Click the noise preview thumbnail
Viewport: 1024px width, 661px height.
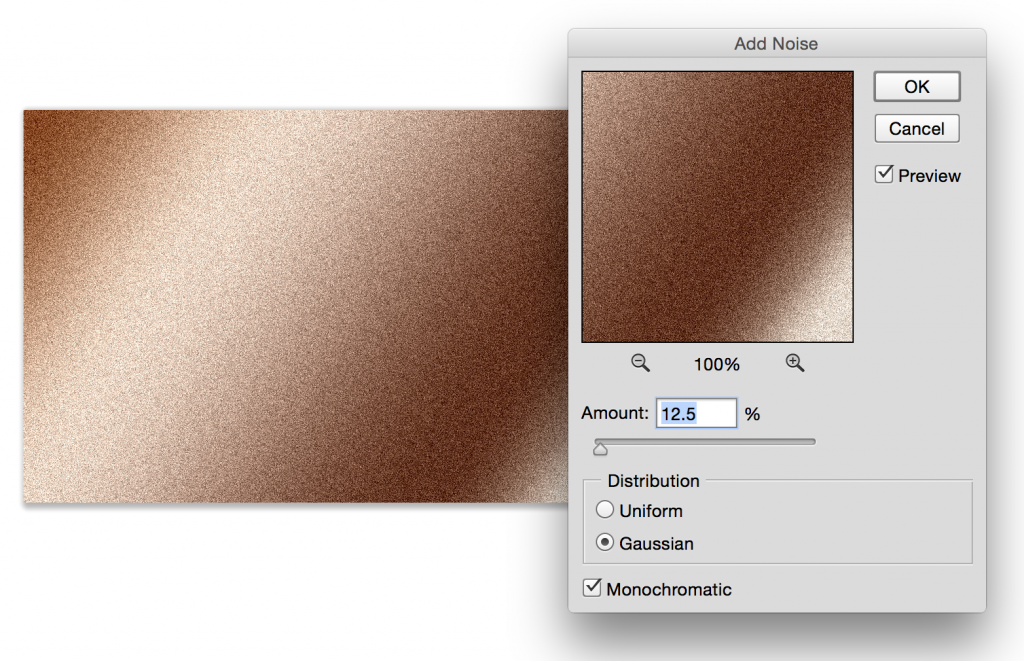tap(716, 205)
